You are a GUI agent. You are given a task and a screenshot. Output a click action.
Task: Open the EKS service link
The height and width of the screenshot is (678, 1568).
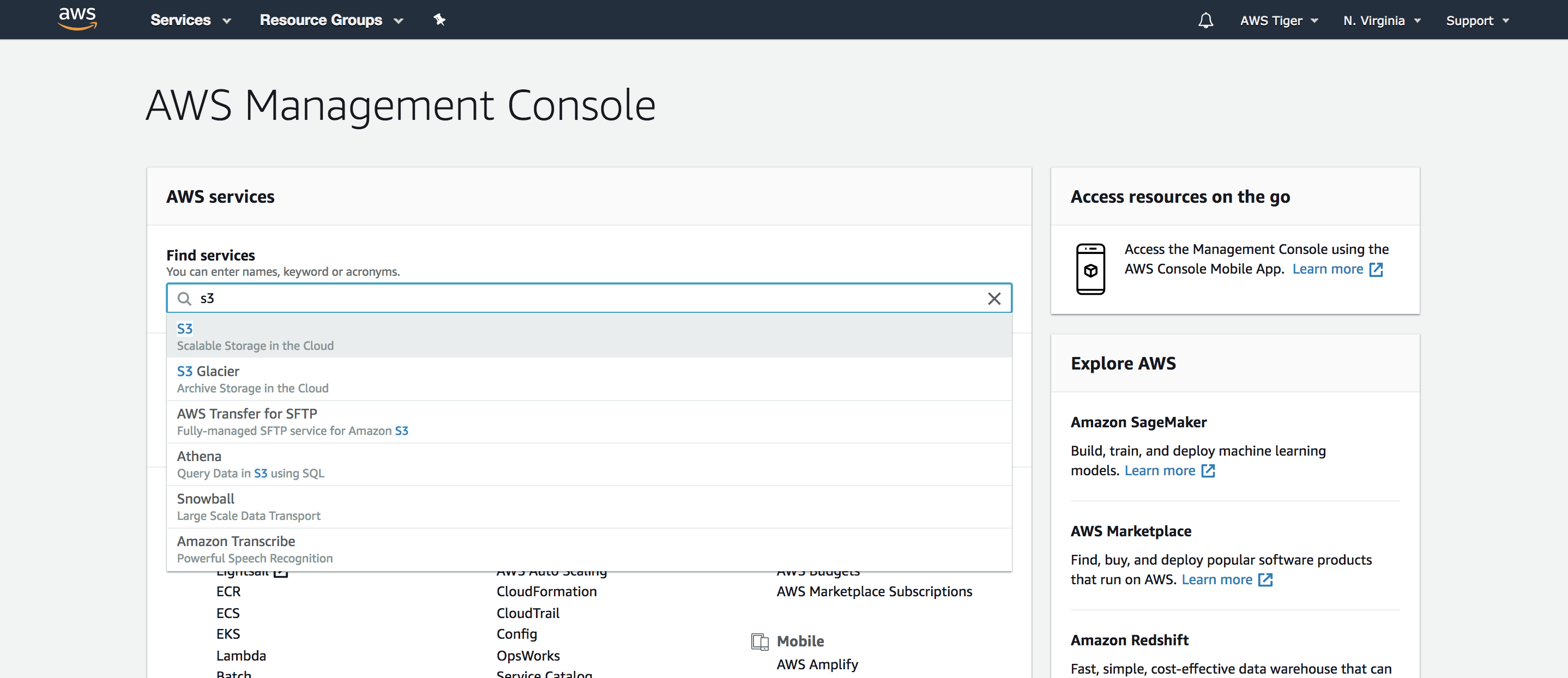pyautogui.click(x=228, y=634)
